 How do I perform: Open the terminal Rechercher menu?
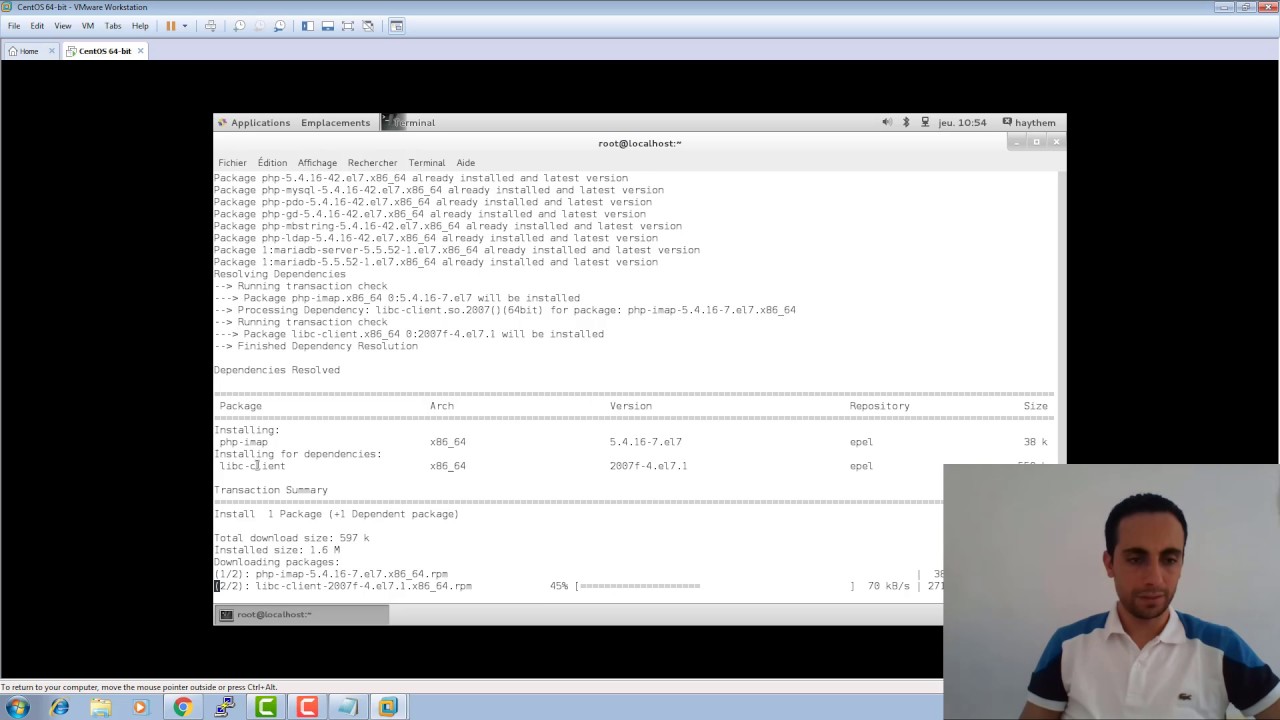click(x=372, y=163)
